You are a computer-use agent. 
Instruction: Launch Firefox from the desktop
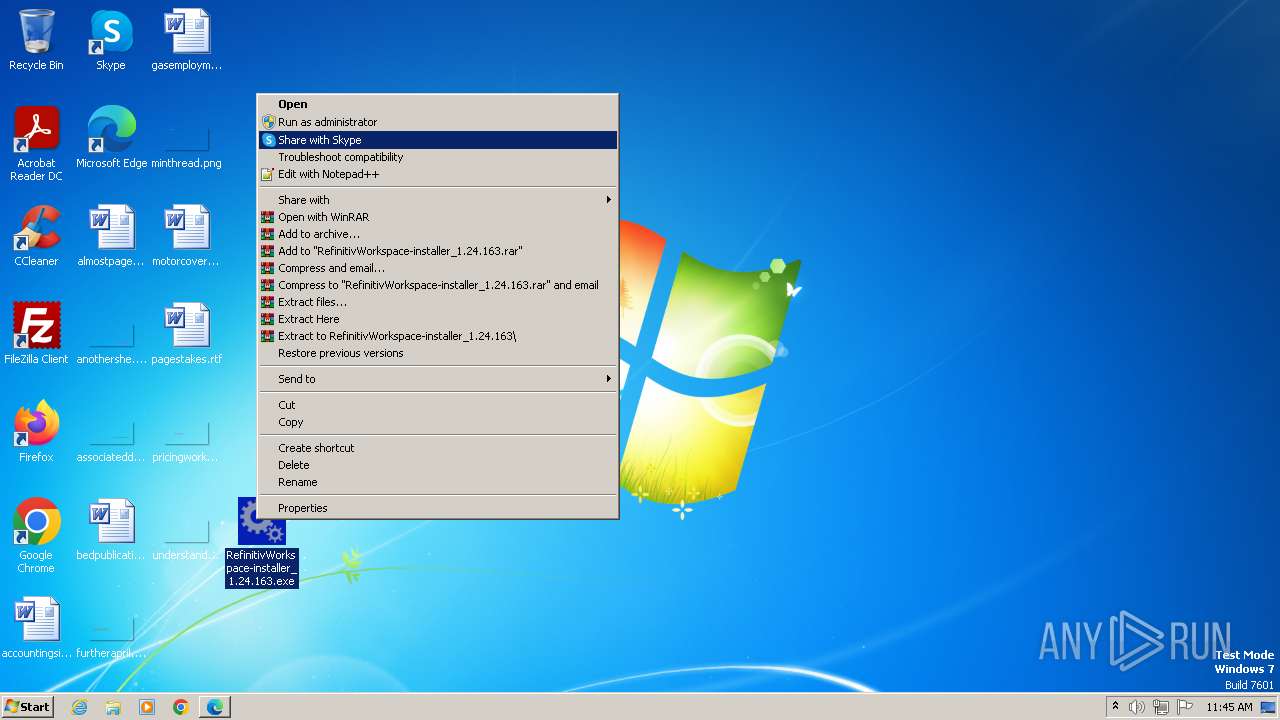[x=36, y=432]
